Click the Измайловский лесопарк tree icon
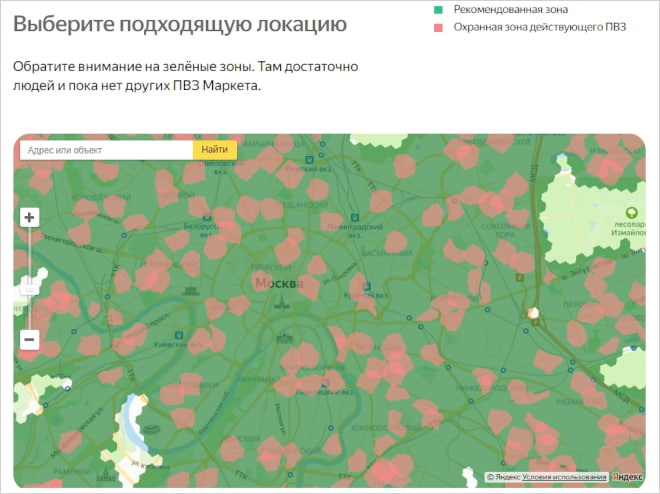Viewport: 660px width, 494px height. click(x=631, y=212)
